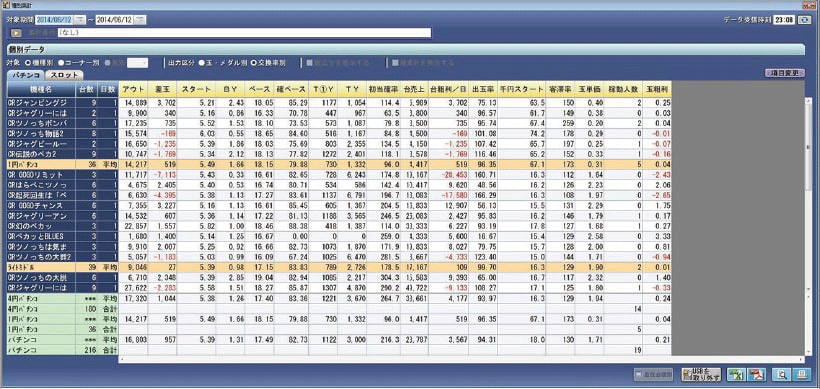Screen dimensions: 820x389
Task: Click the BY column header
Action: pos(231,89)
